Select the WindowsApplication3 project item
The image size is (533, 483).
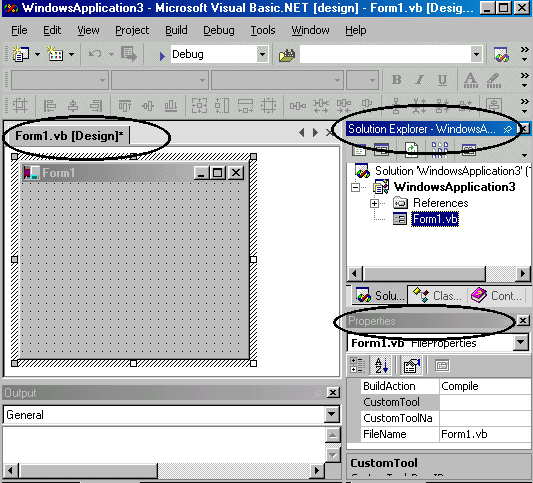pos(454,187)
